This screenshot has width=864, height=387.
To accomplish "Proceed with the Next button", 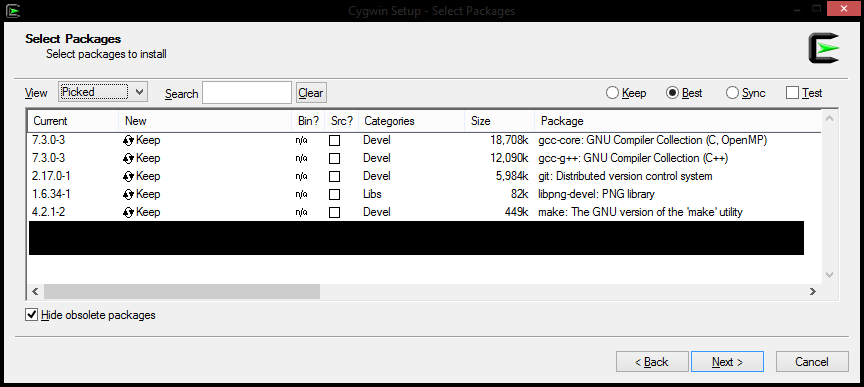I will 727,362.
